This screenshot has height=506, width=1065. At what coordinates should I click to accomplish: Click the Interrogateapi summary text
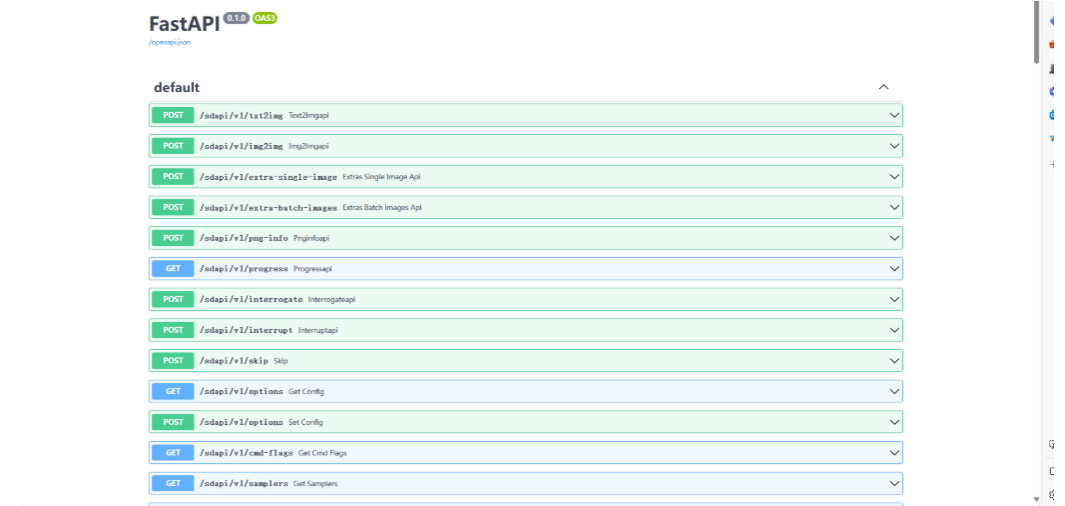[332, 300]
